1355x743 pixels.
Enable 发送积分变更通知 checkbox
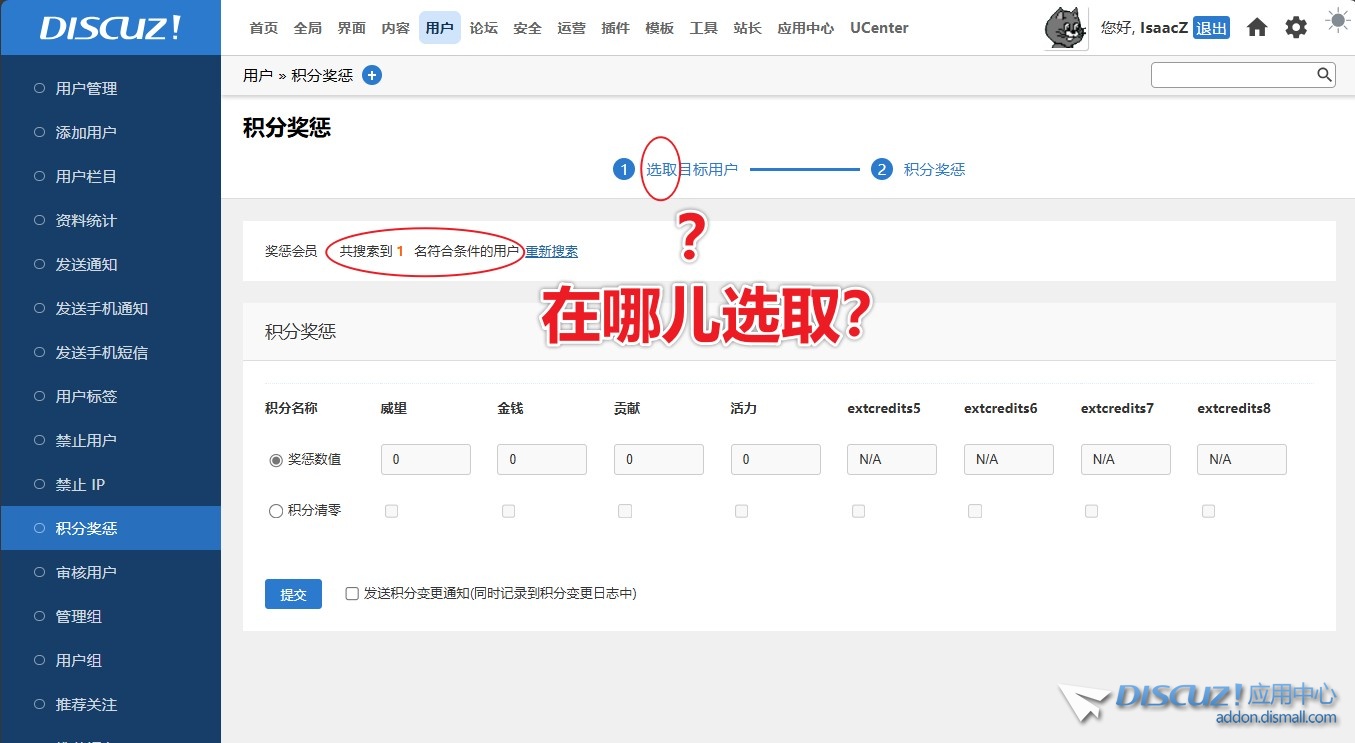(352, 593)
